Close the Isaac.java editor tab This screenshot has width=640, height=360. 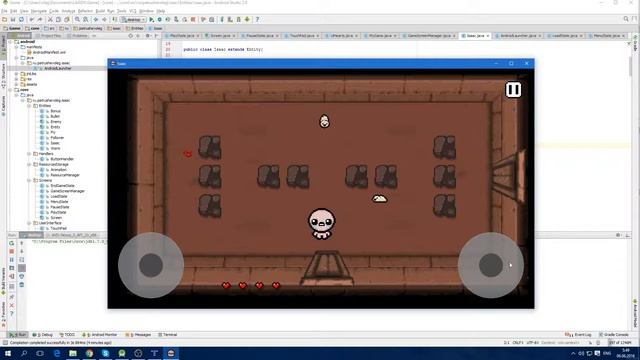[487, 36]
